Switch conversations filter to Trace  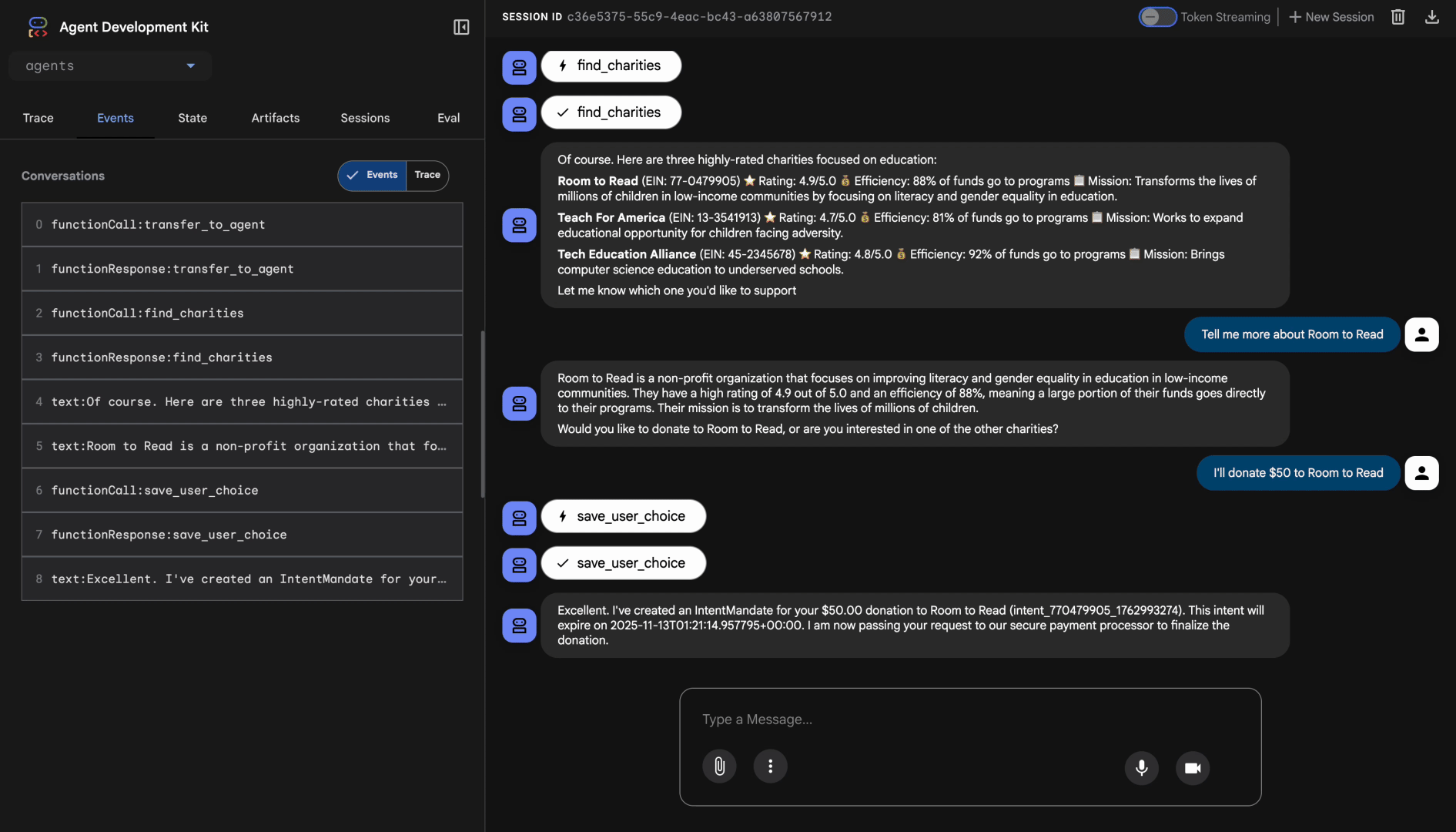point(427,175)
